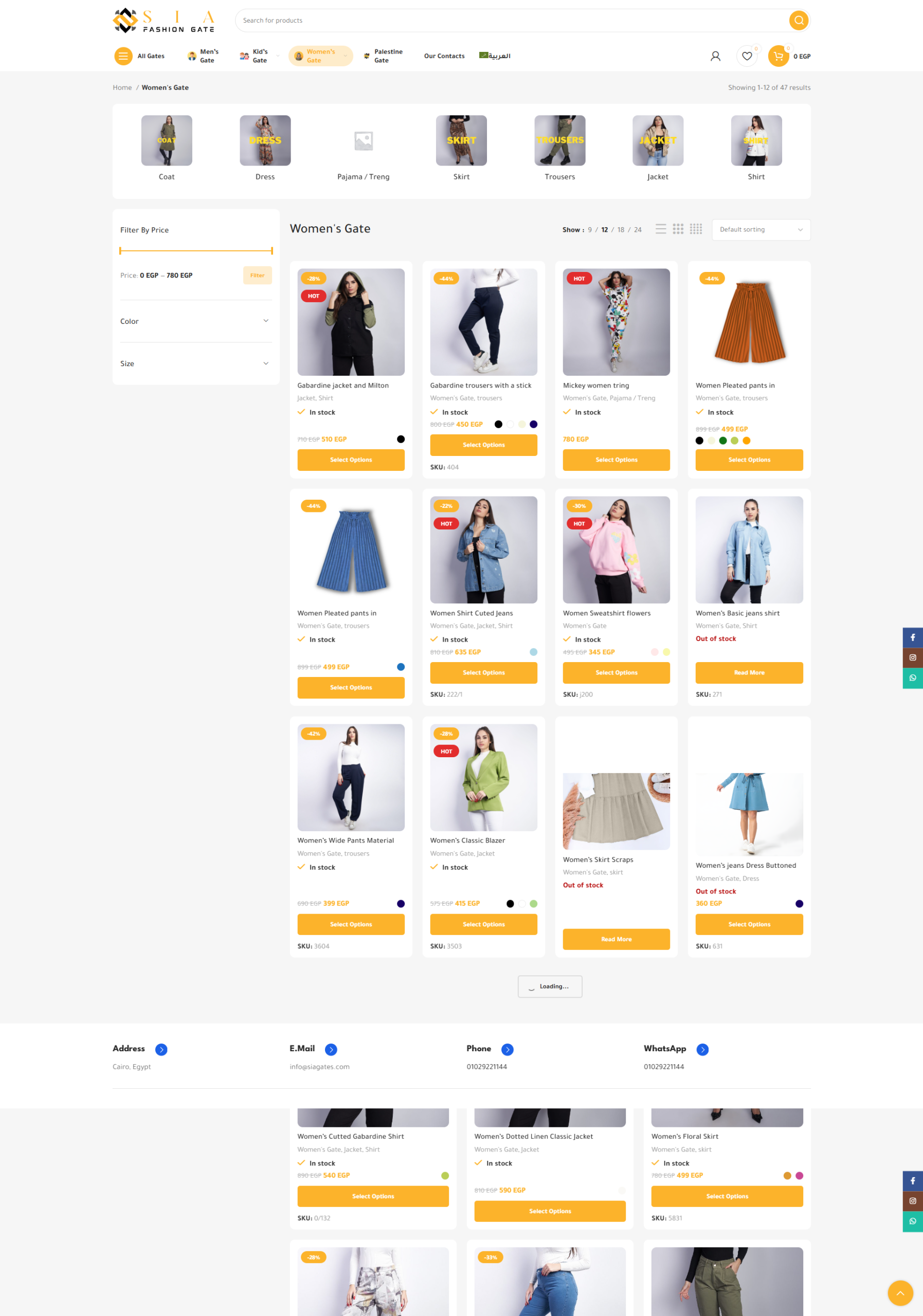This screenshot has height=1316, width=923.
Task: Open the Skirt category thumbnail
Action: [x=462, y=141]
